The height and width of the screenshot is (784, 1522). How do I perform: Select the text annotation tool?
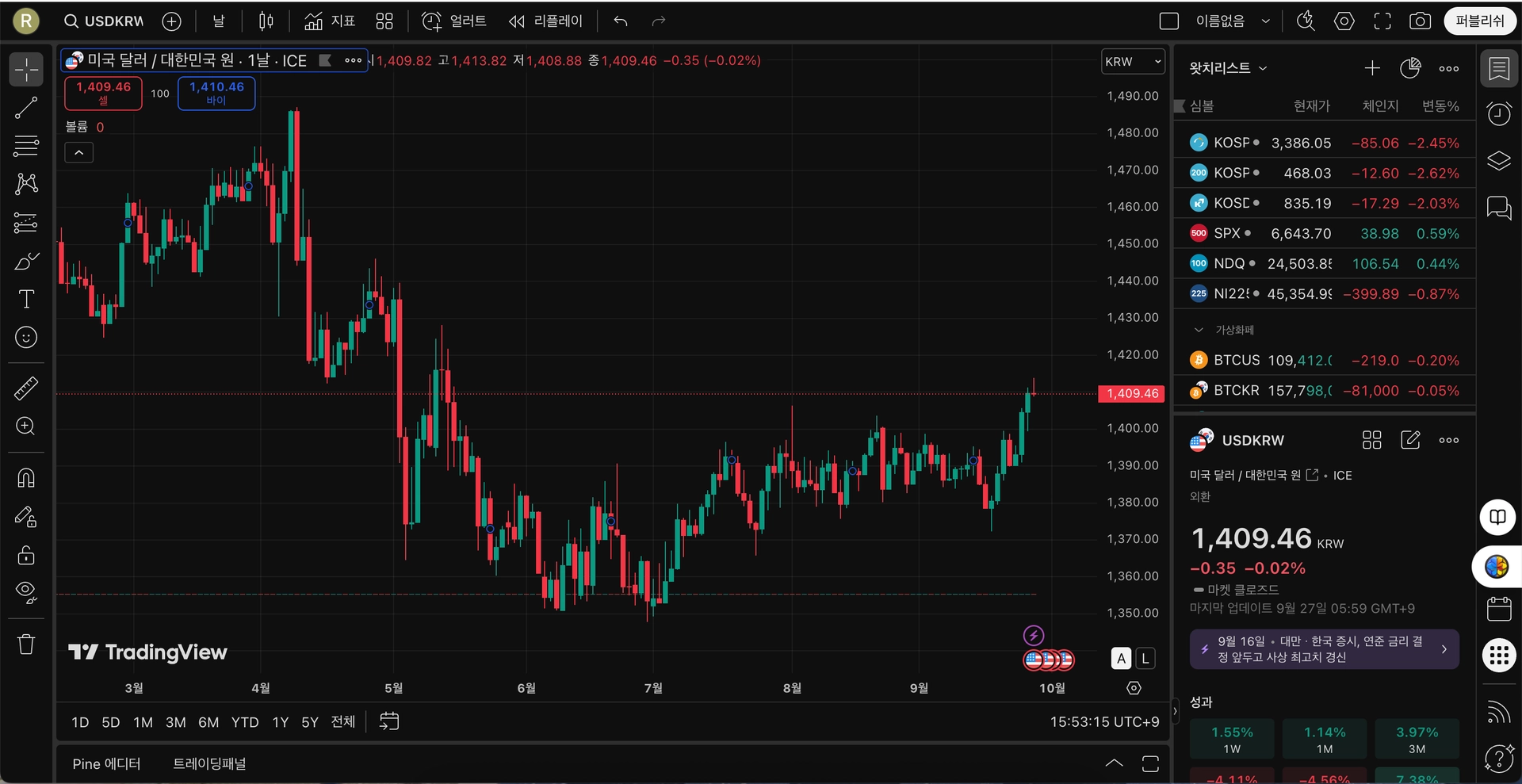26,299
